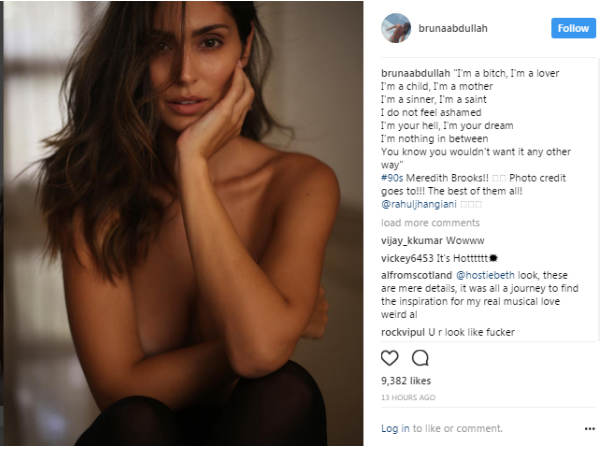Click the 9,382 likes count
The width and height of the screenshot is (600, 450).
pos(406,381)
